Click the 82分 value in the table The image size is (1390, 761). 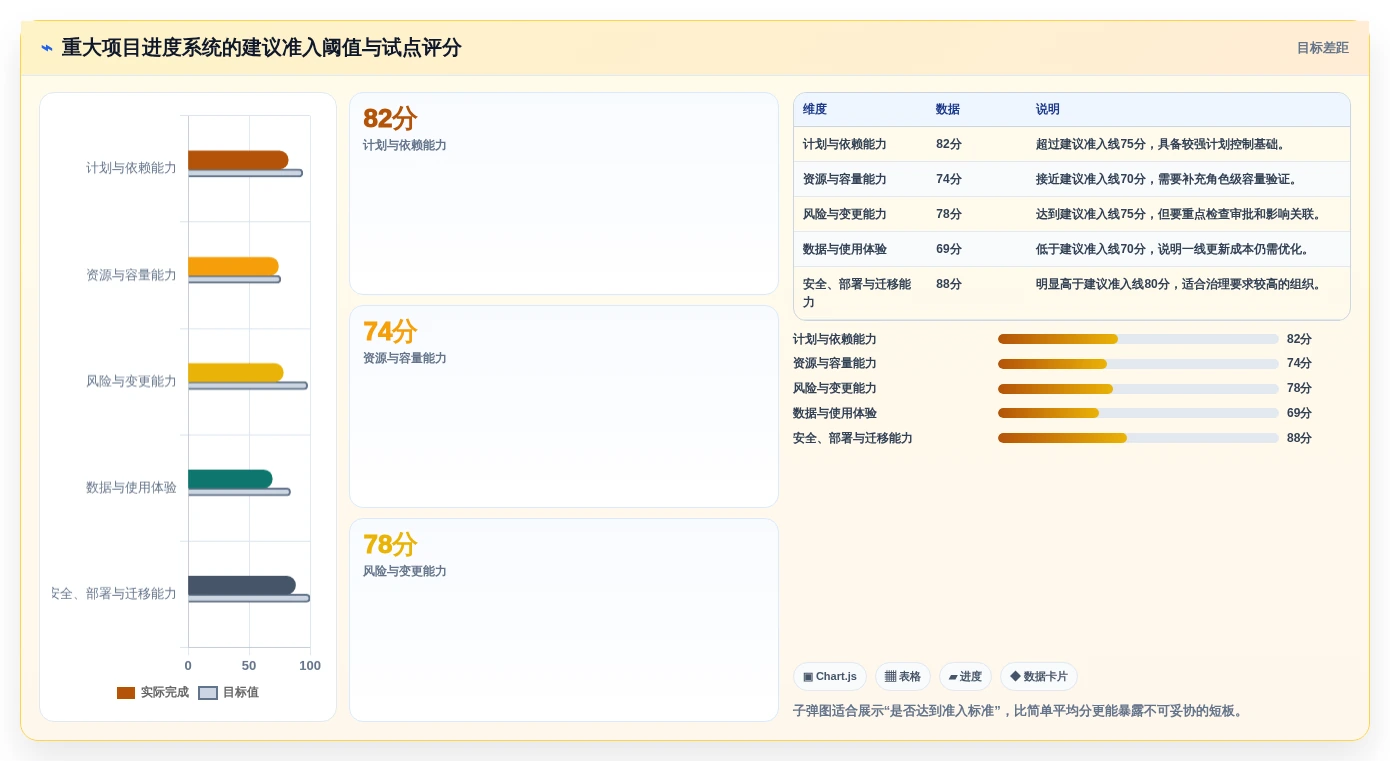[949, 144]
